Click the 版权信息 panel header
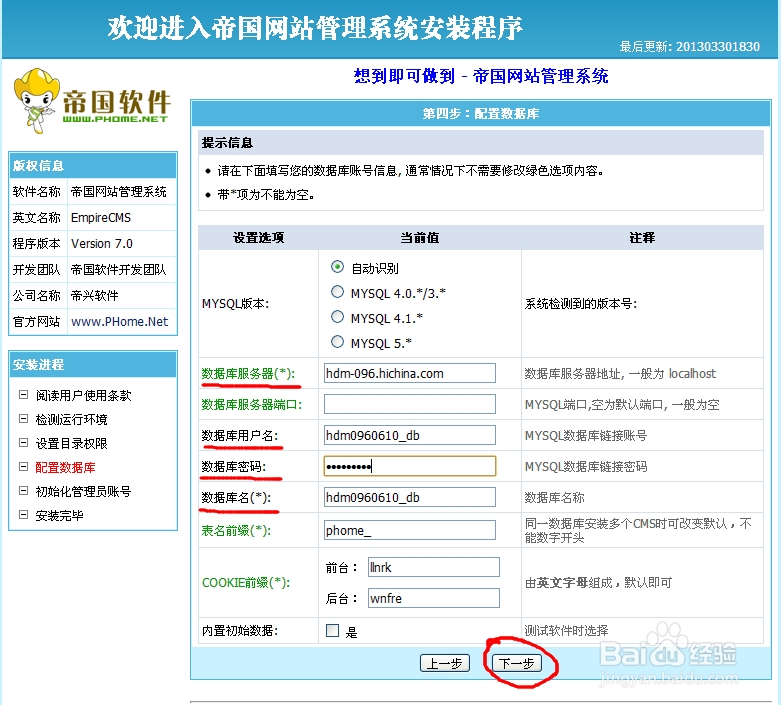Image resolution: width=781 pixels, height=705 pixels. [93, 165]
